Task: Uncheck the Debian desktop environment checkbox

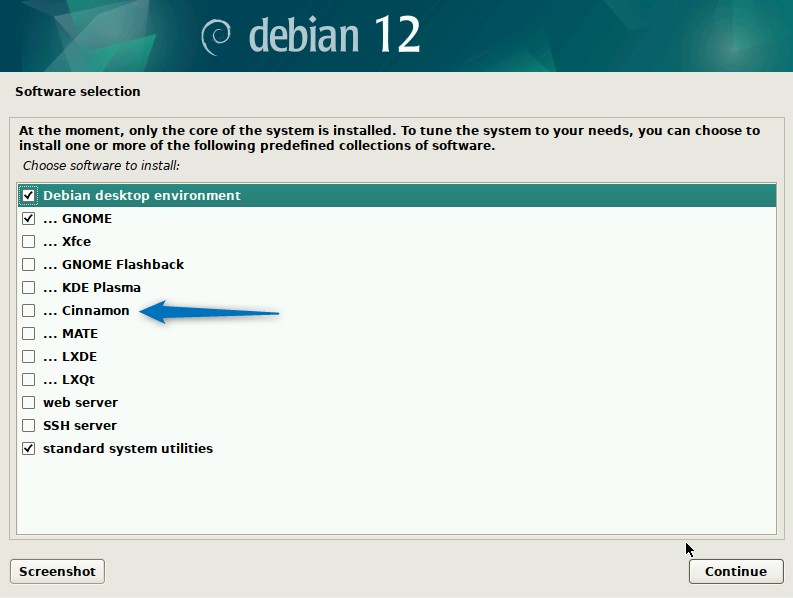Action: tap(28, 195)
